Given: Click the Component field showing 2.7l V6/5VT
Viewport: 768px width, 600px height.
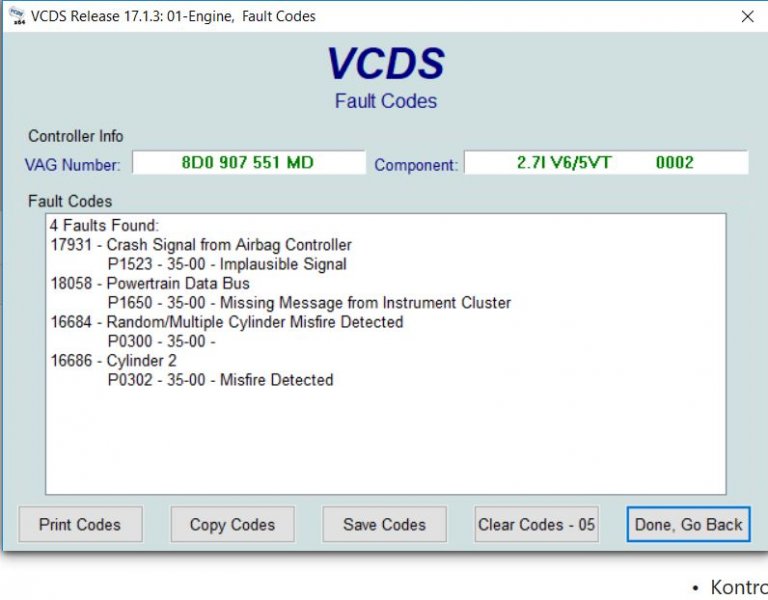Looking at the screenshot, I should click(605, 163).
